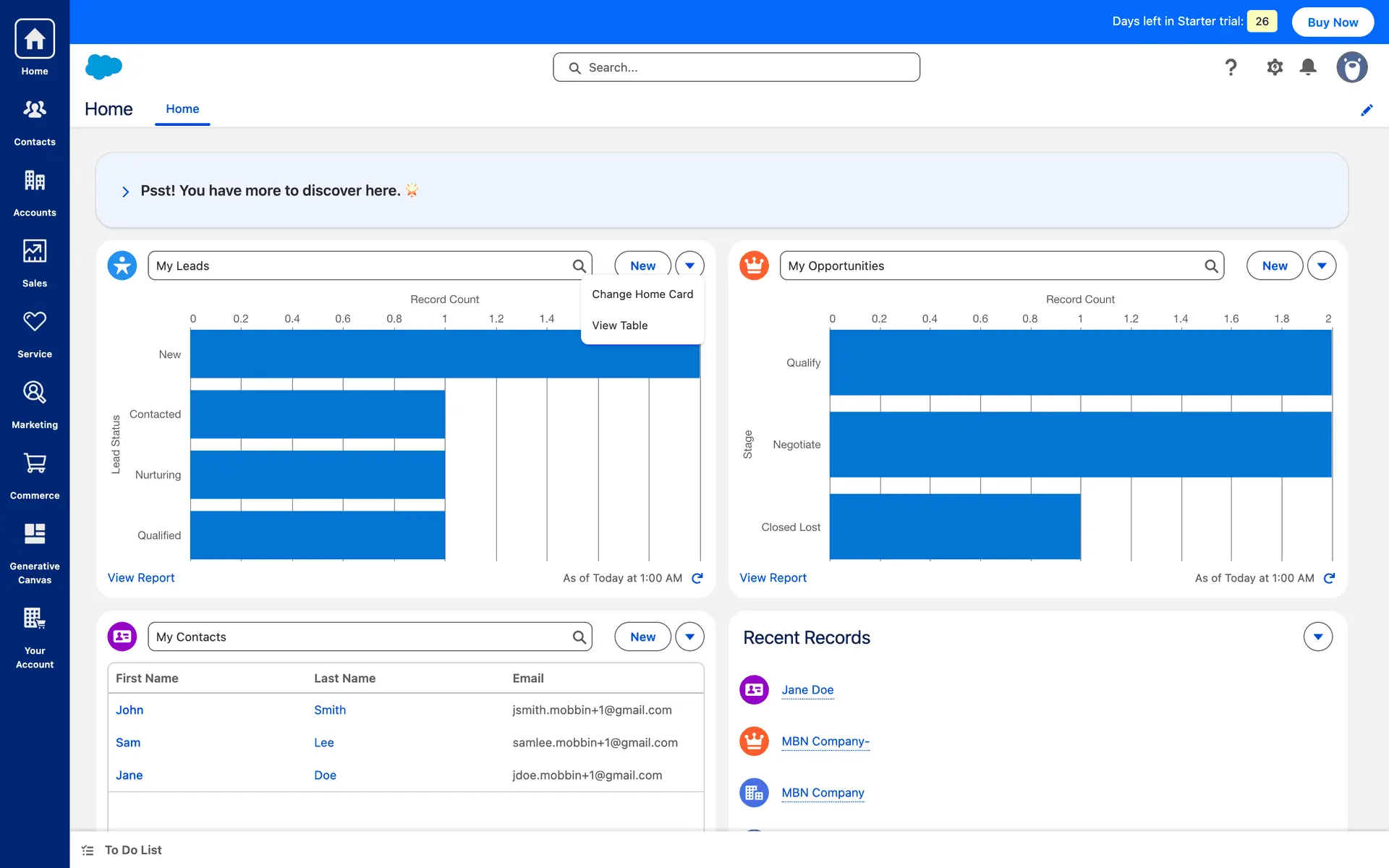
Task: Expand the My Opportunities card dropdown
Action: pos(1322,265)
